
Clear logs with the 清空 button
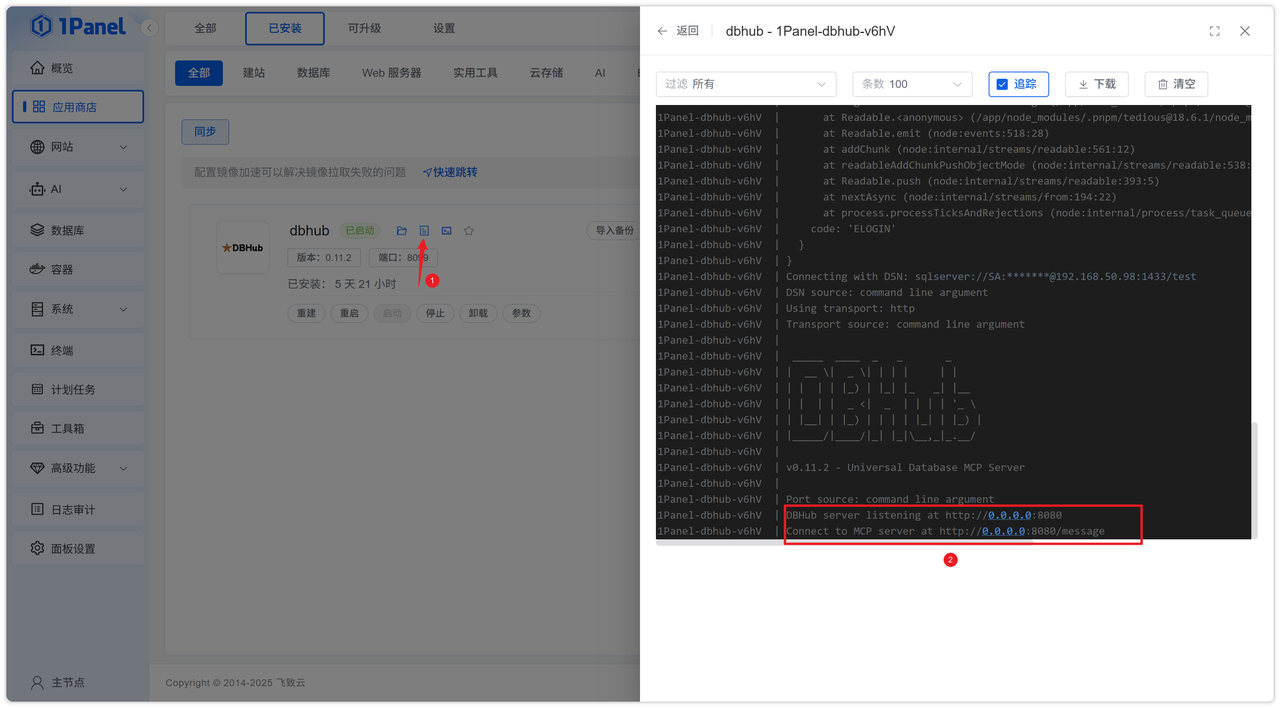1175,84
